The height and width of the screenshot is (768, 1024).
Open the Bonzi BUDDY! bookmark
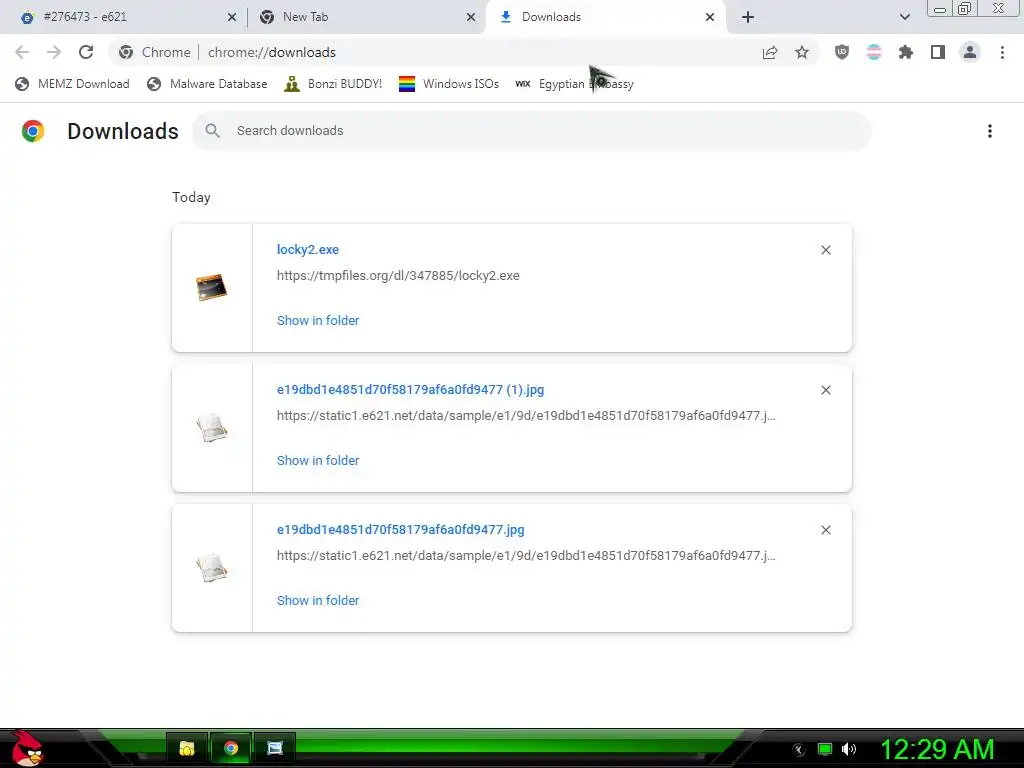pyautogui.click(x=333, y=84)
